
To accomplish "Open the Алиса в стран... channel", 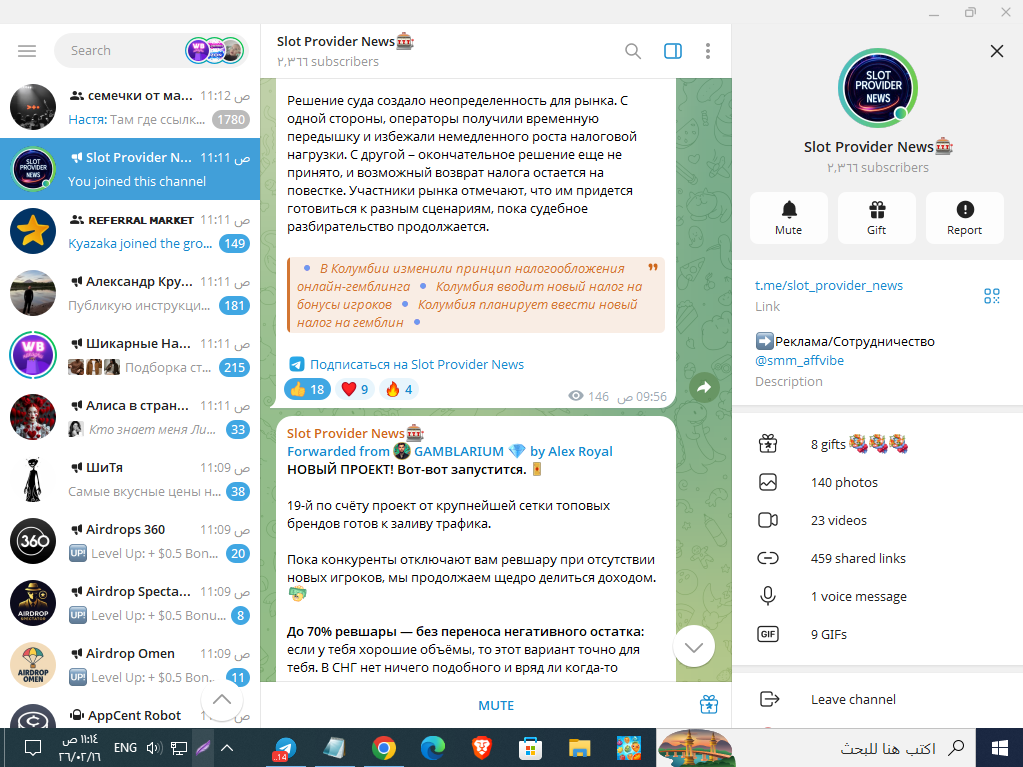I will click(x=130, y=417).
